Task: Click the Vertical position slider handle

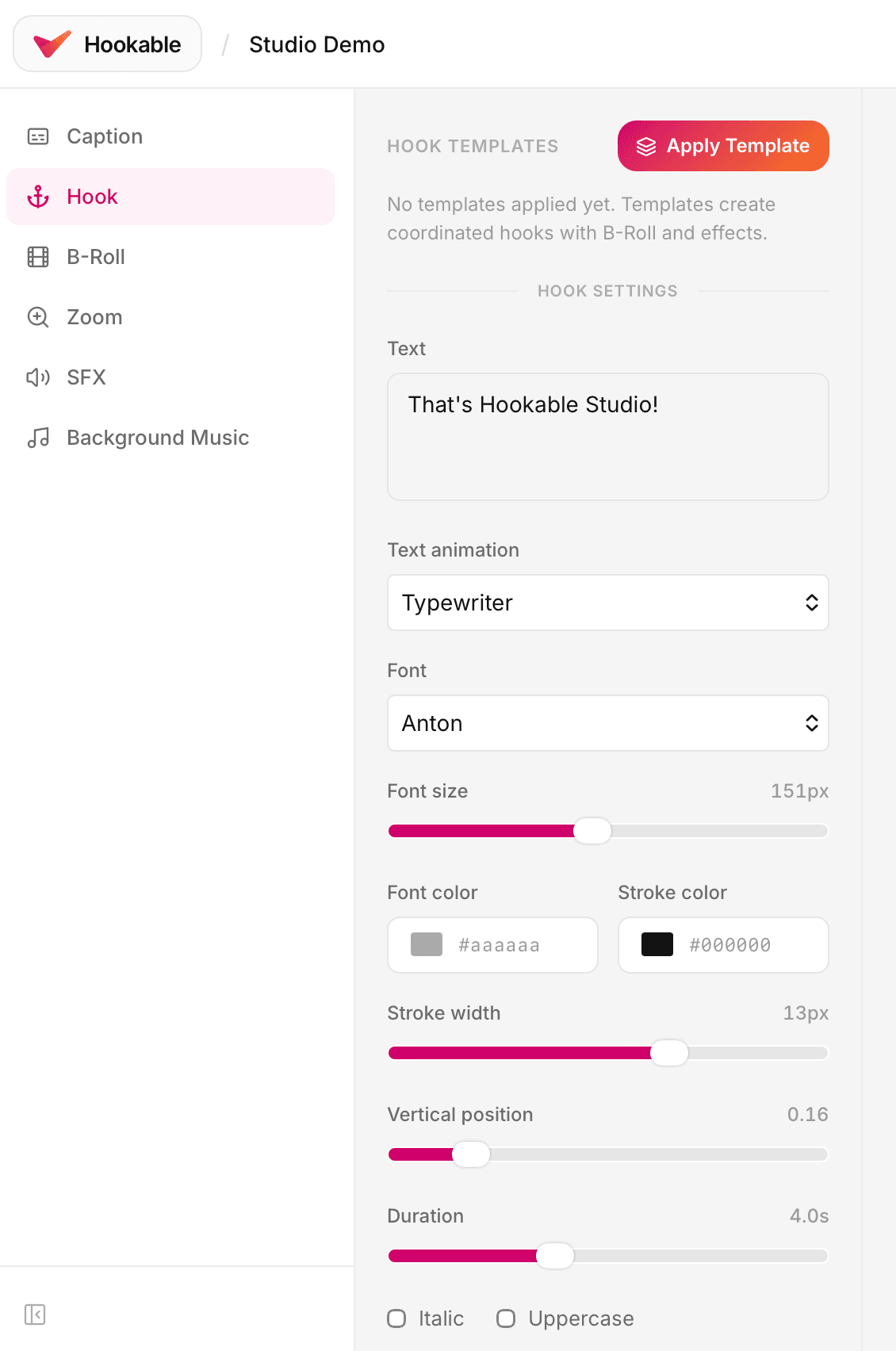Action: point(471,1154)
